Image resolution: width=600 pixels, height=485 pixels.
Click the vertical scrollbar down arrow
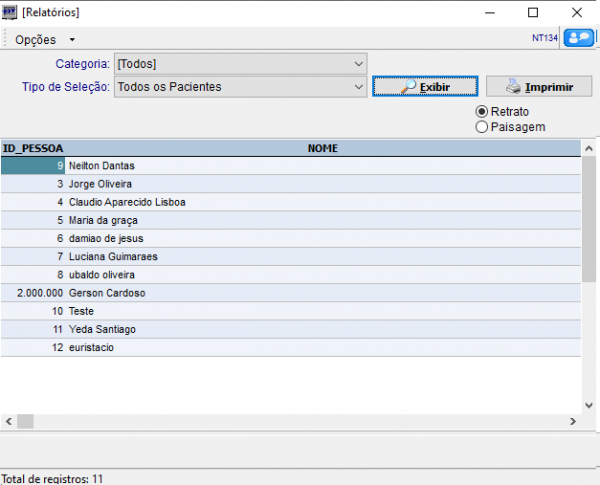point(589,405)
